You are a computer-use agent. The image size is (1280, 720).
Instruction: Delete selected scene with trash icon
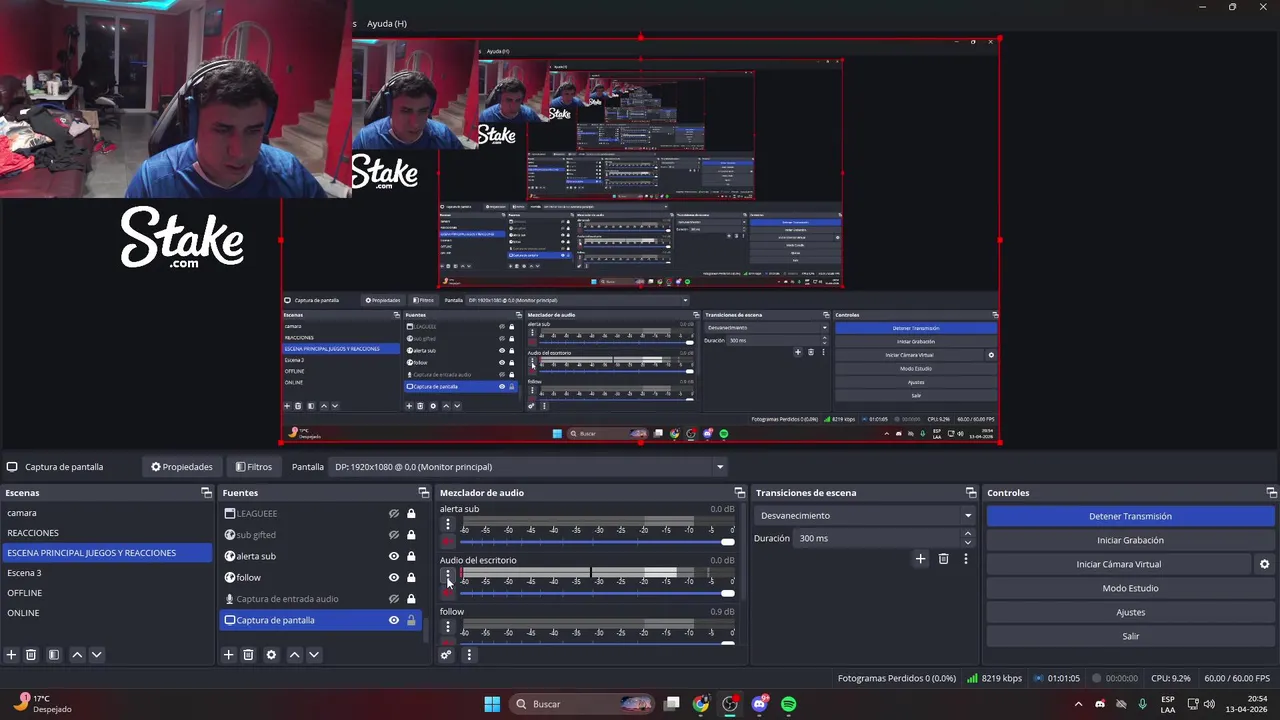click(x=31, y=655)
